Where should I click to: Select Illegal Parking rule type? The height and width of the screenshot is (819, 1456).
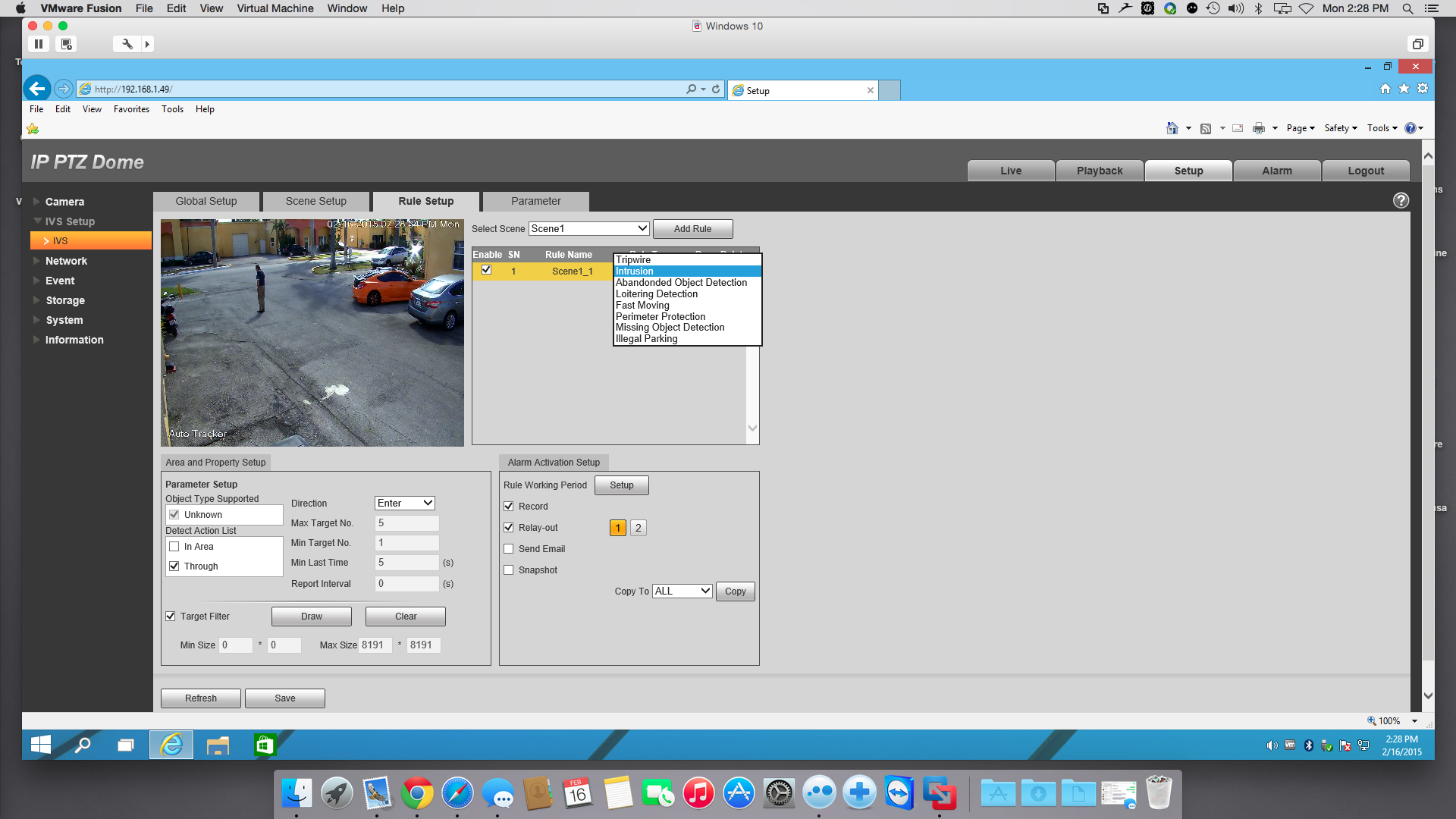[x=687, y=338]
